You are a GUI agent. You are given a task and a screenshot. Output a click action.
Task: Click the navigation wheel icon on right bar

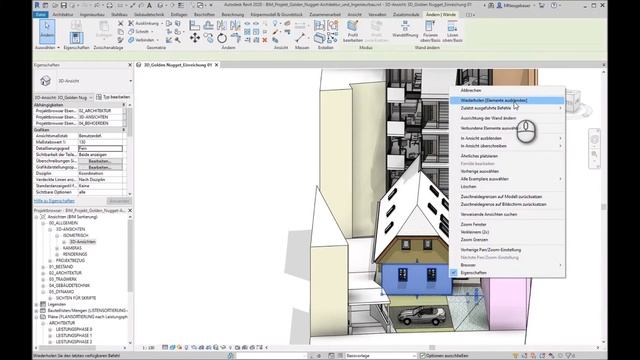click(x=594, y=140)
